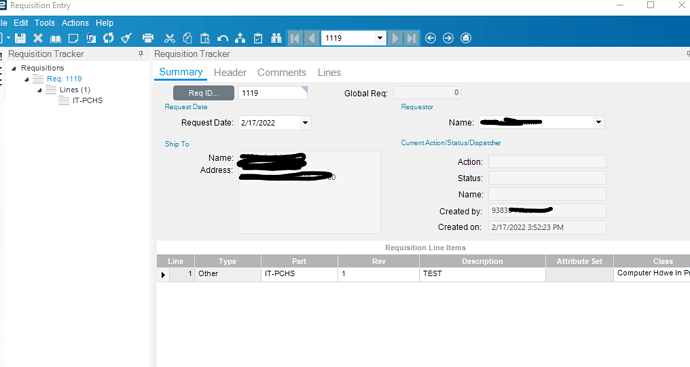690x367 pixels.
Task: Open the Edit menu
Action: click(x=21, y=23)
